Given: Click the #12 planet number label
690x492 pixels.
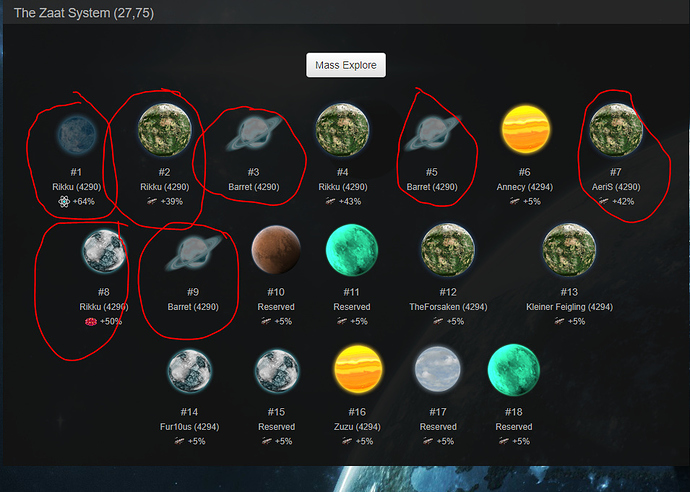Looking at the screenshot, I should (448, 292).
